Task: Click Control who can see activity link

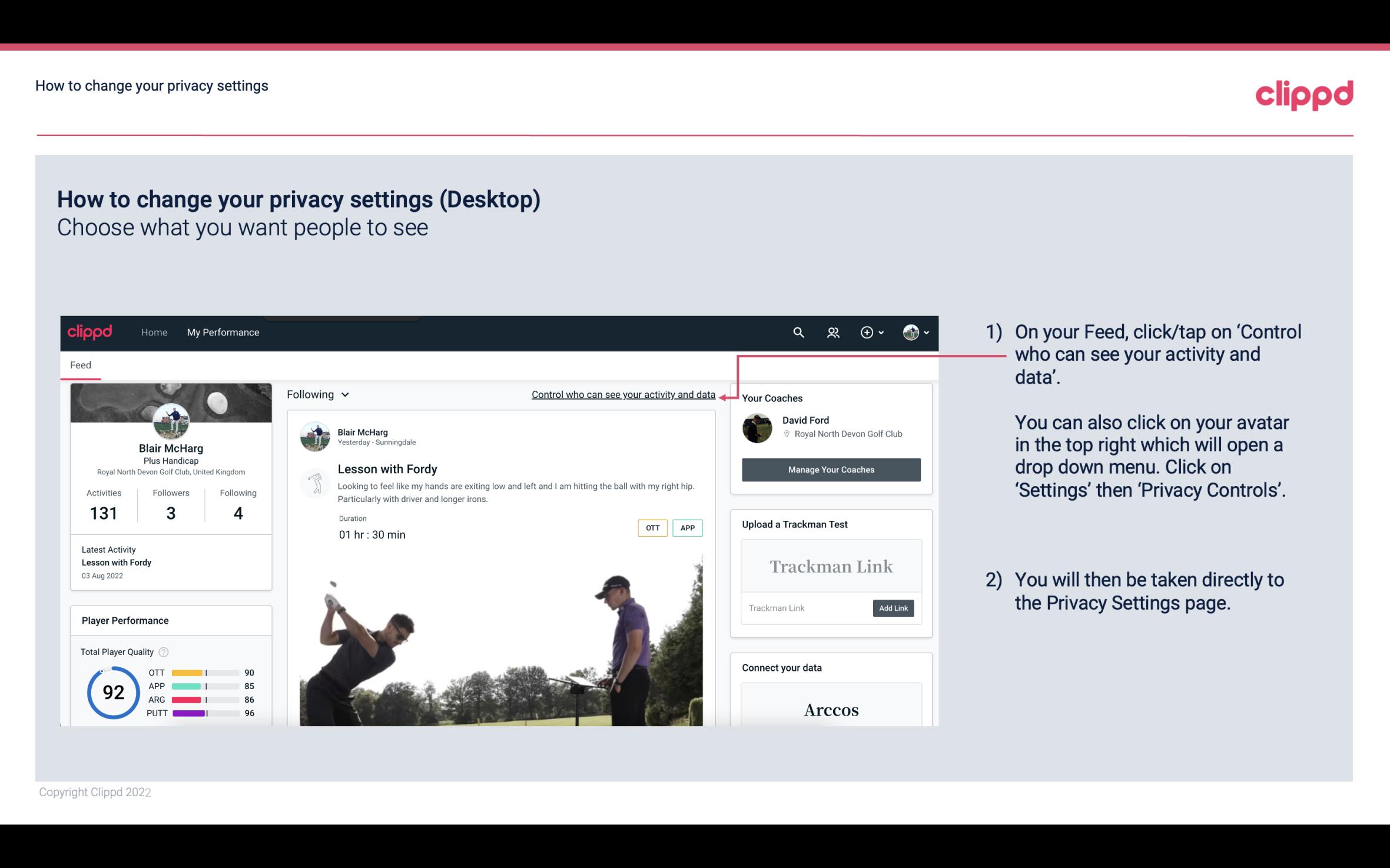Action: [622, 394]
